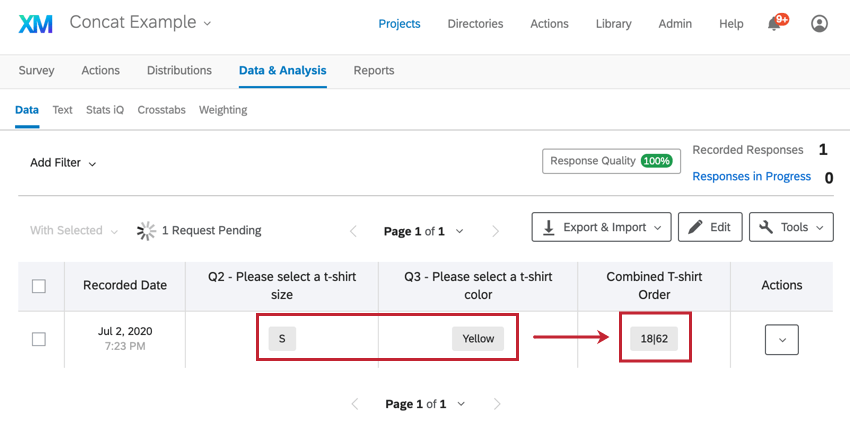Click the XM logo
This screenshot has width=850, height=425.
(35, 24)
